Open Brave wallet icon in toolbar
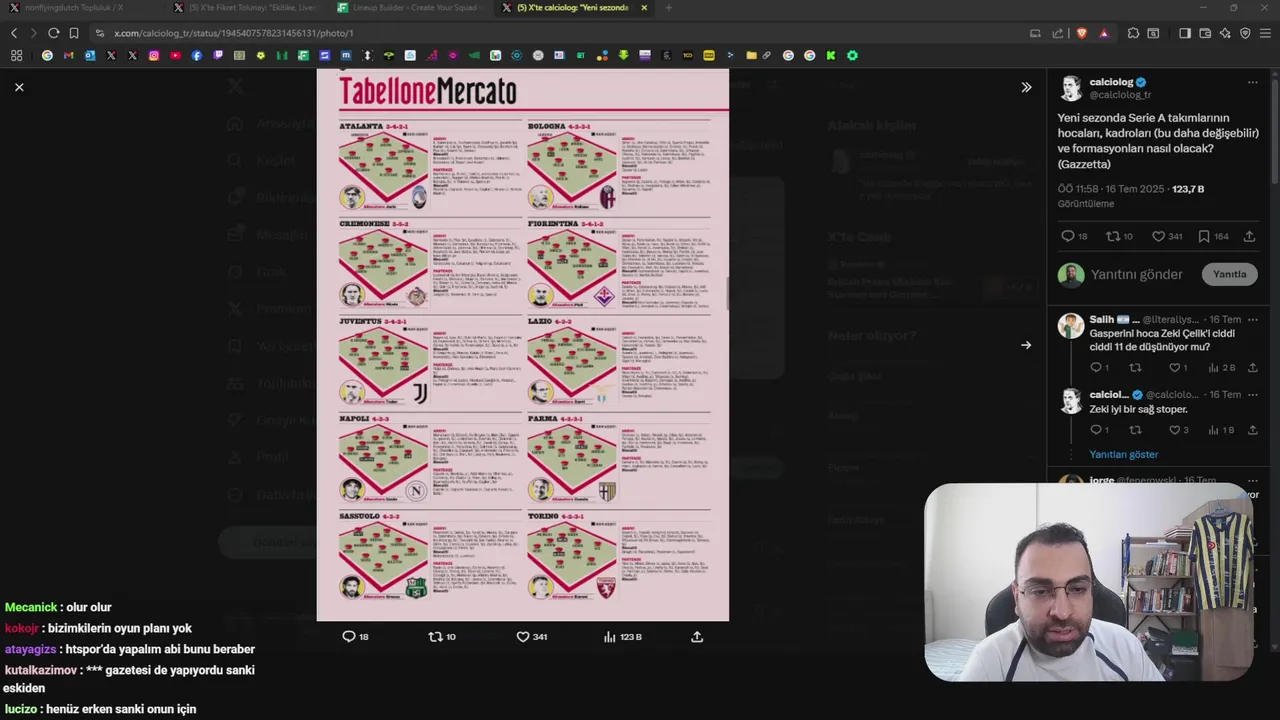 [1205, 33]
